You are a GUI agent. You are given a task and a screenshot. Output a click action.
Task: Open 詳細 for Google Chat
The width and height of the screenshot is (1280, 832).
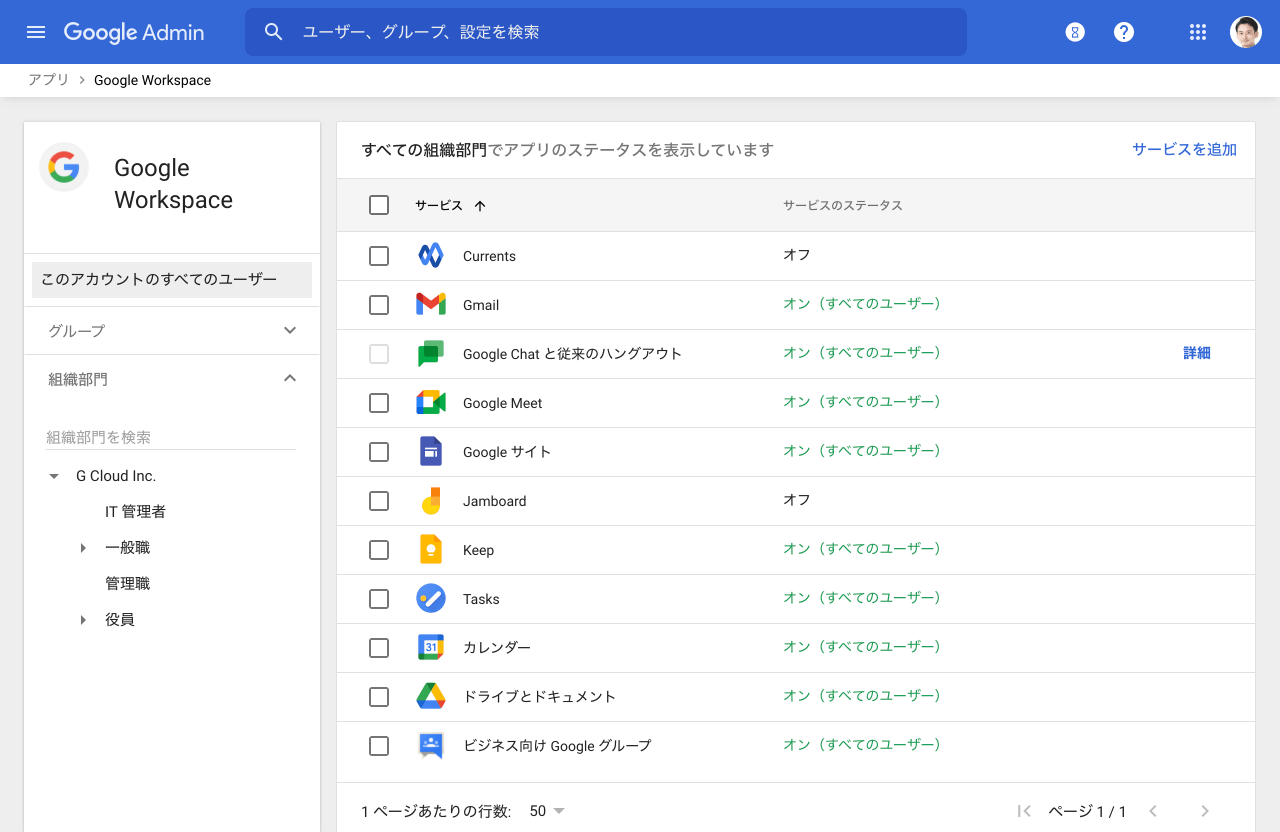[1197, 353]
